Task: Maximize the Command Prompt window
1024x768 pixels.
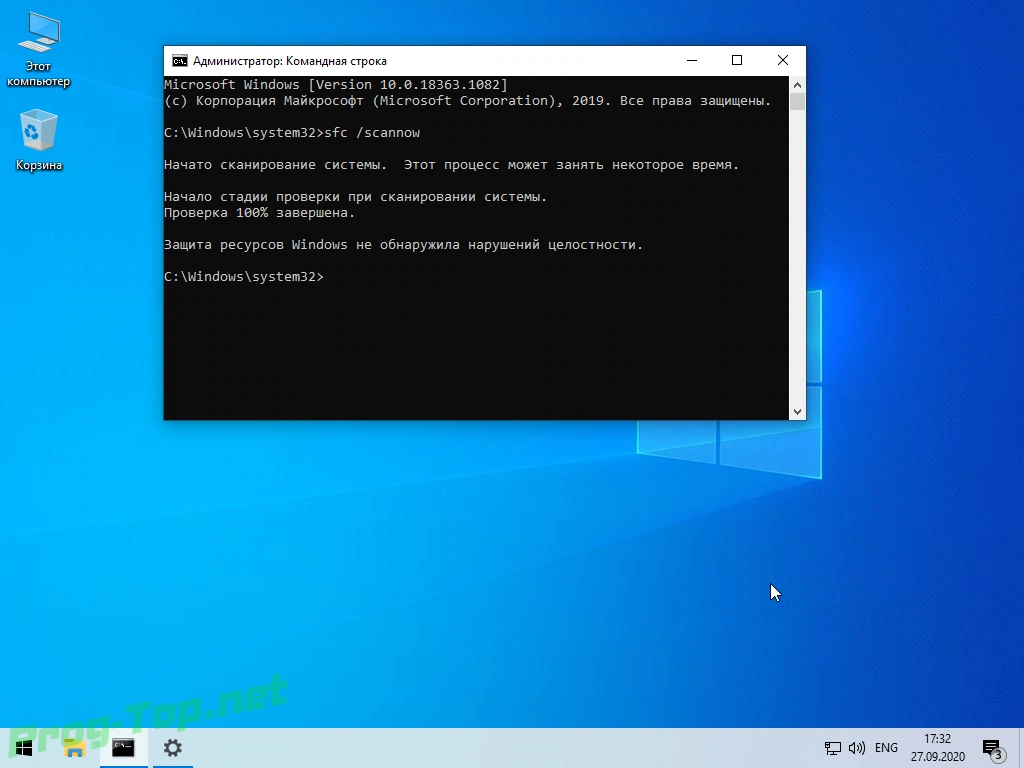Action: (737, 61)
